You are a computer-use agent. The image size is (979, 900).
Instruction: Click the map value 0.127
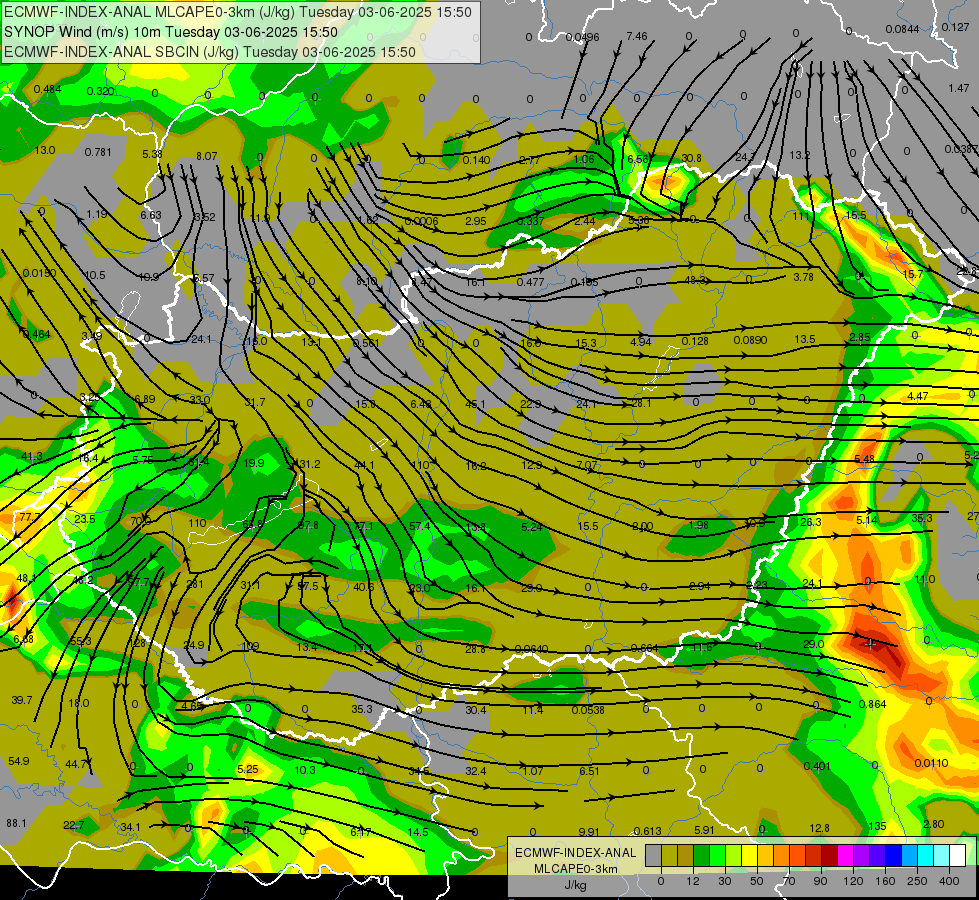pos(955,27)
